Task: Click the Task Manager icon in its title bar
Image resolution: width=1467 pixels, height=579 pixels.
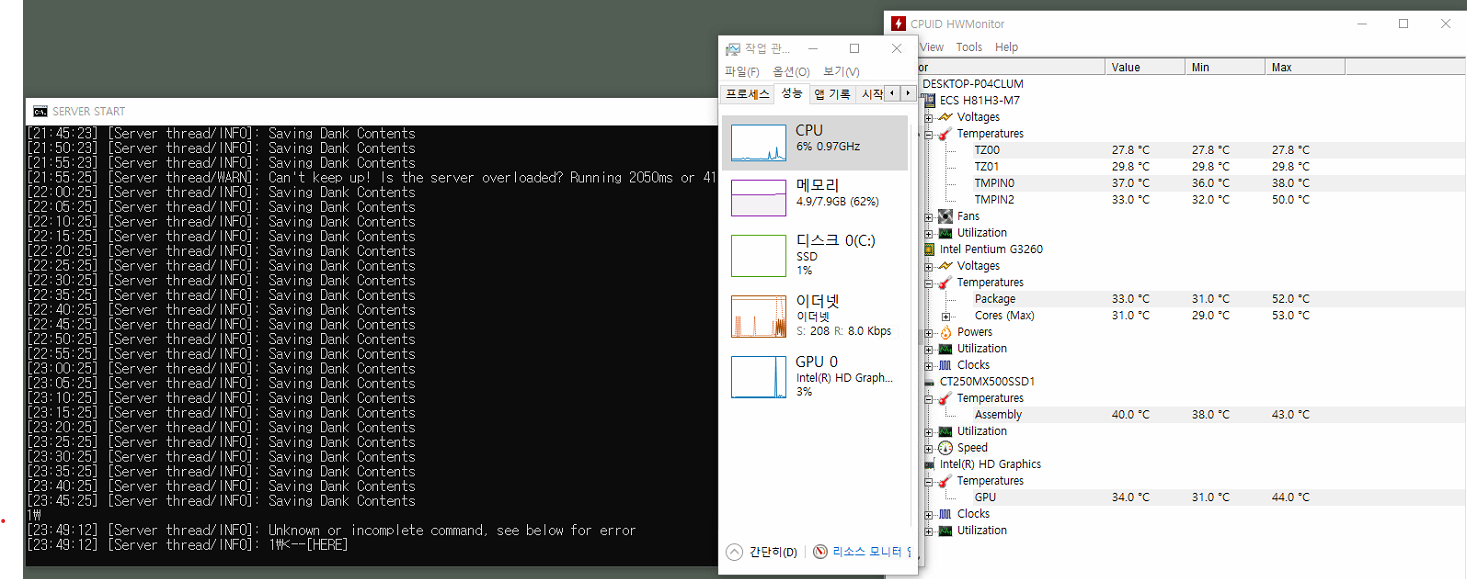Action: (733, 49)
